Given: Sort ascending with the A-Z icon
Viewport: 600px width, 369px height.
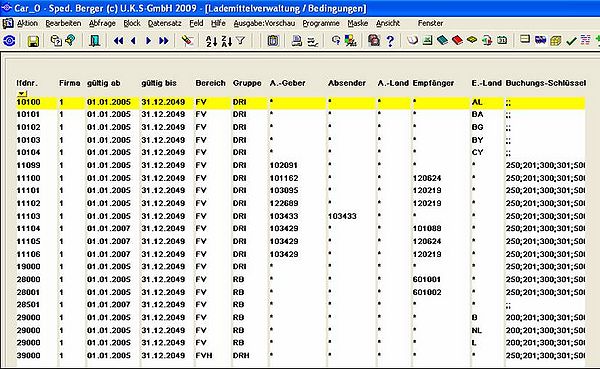Looking at the screenshot, I should pyautogui.click(x=211, y=41).
